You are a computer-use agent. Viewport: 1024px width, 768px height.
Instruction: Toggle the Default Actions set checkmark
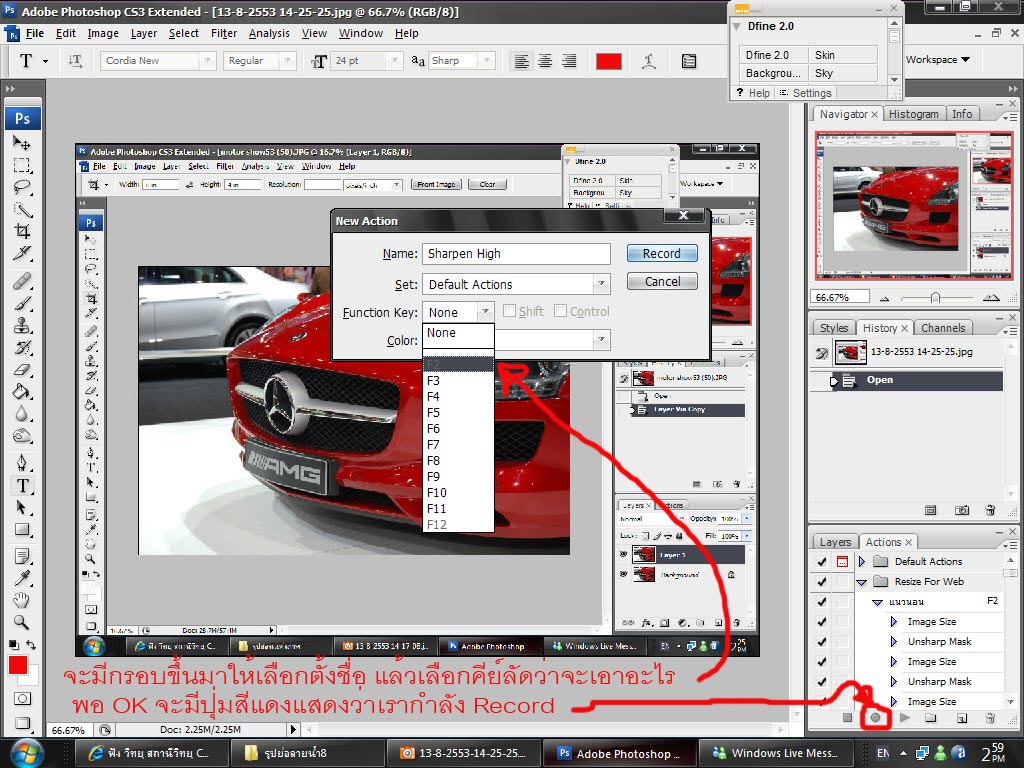pos(822,562)
